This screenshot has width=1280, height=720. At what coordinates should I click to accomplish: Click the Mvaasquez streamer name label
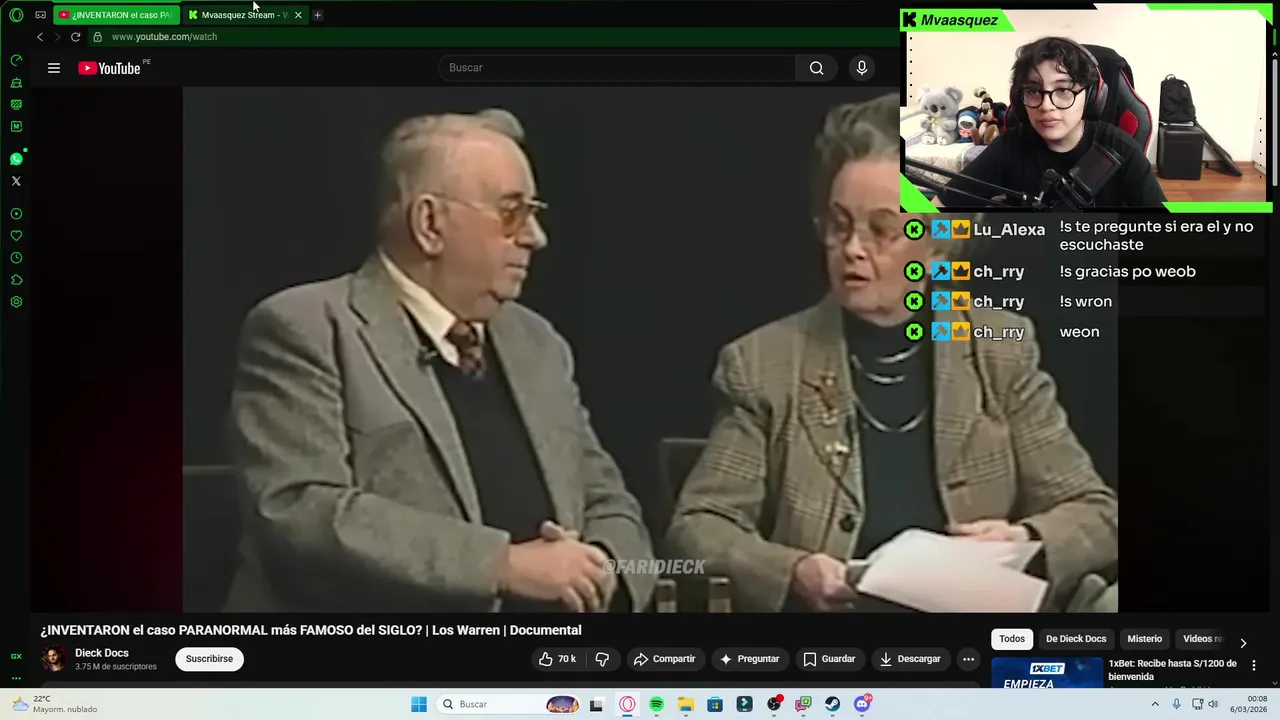(x=958, y=20)
